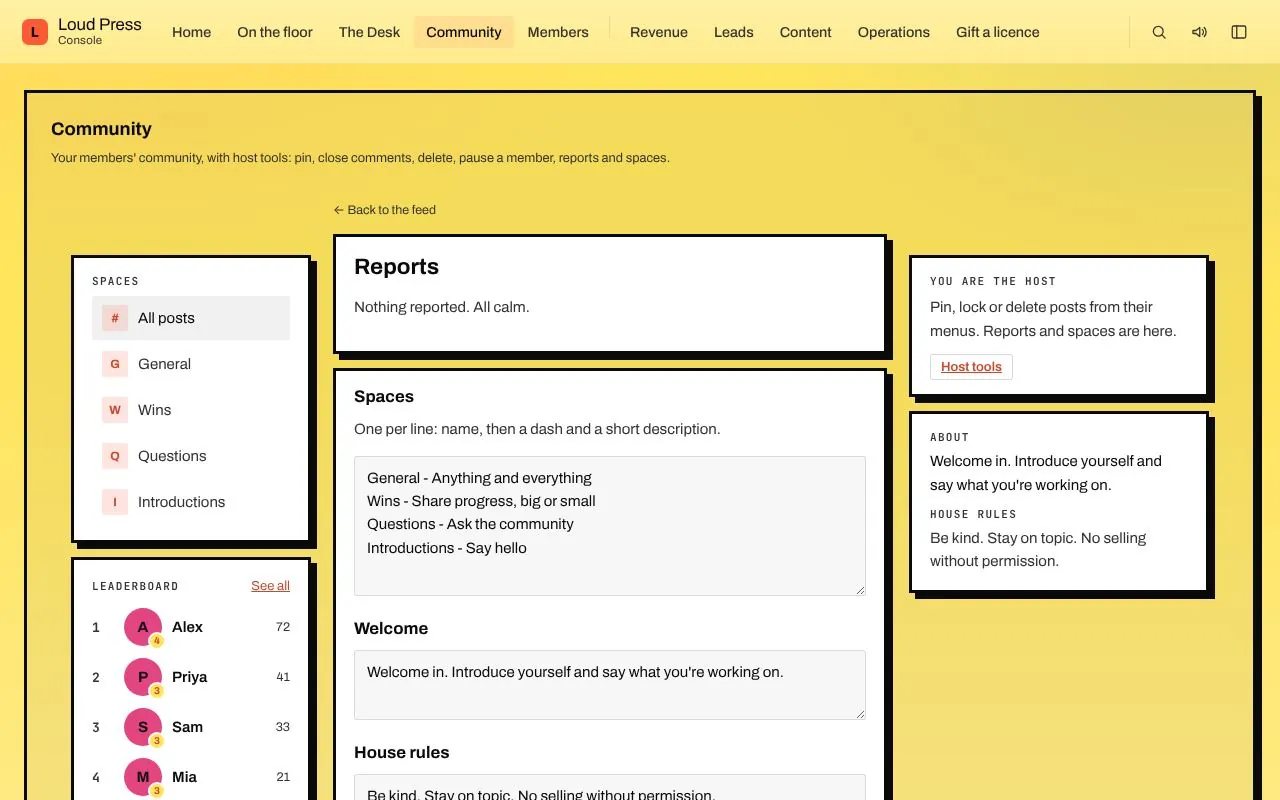Open the Content nav item
The width and height of the screenshot is (1280, 800).
[x=806, y=32]
